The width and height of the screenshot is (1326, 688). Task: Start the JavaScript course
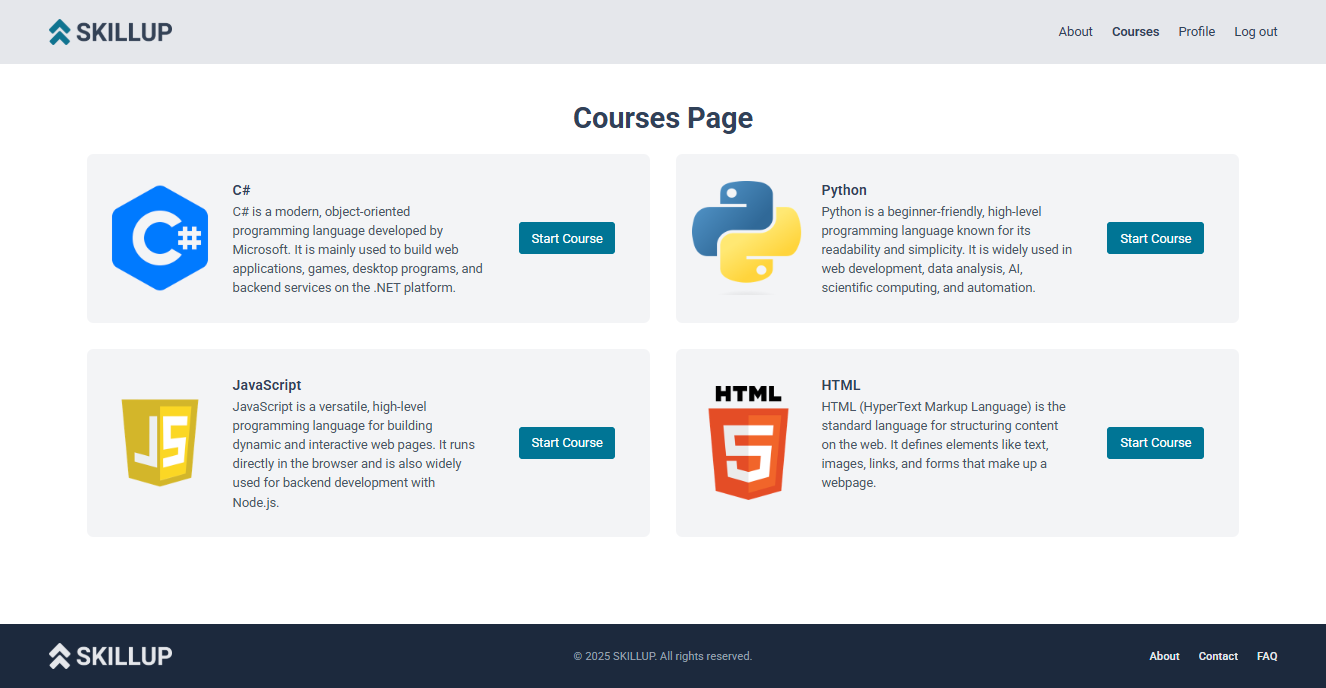(566, 443)
